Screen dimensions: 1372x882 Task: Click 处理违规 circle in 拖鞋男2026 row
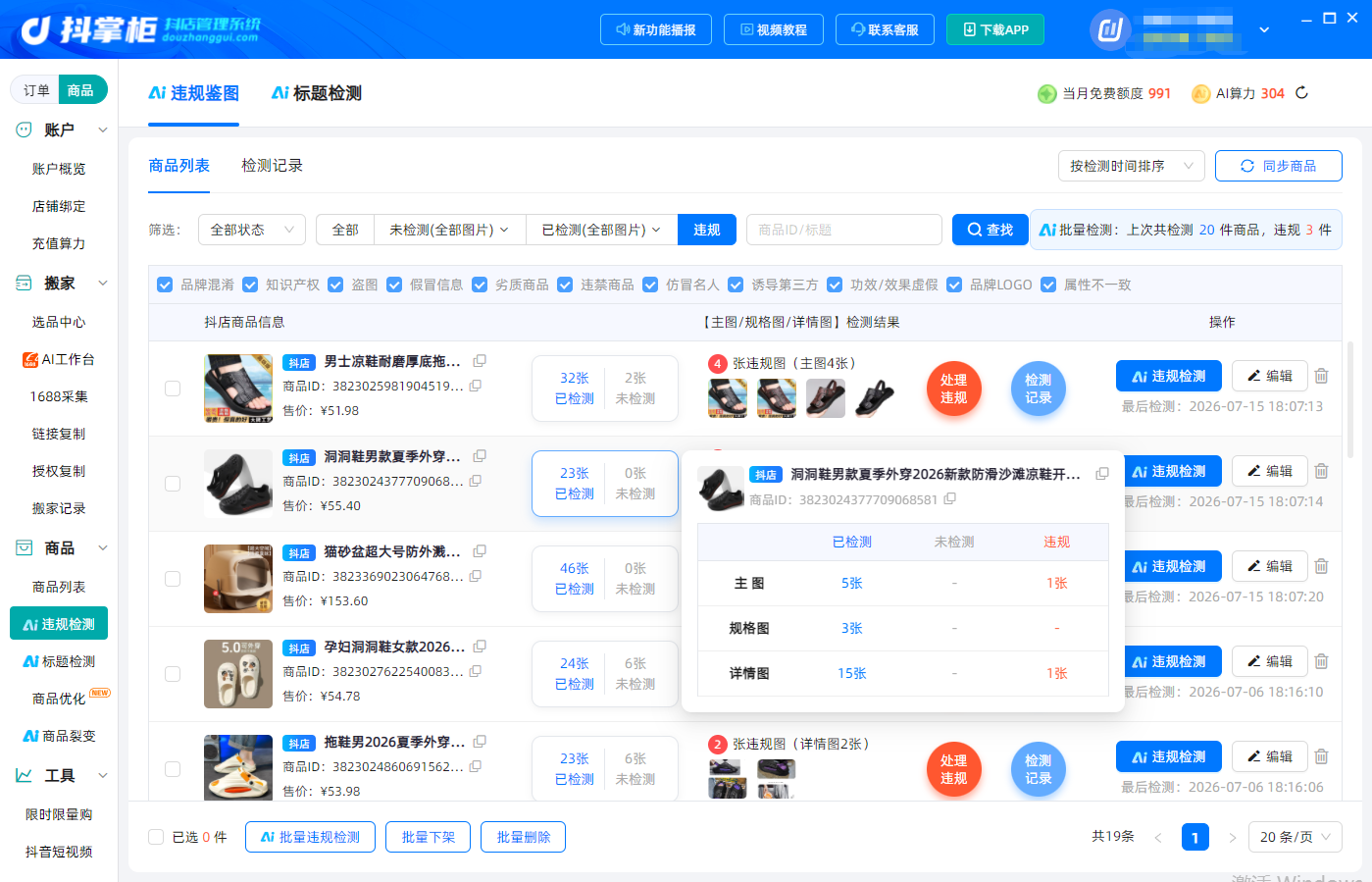(x=953, y=769)
